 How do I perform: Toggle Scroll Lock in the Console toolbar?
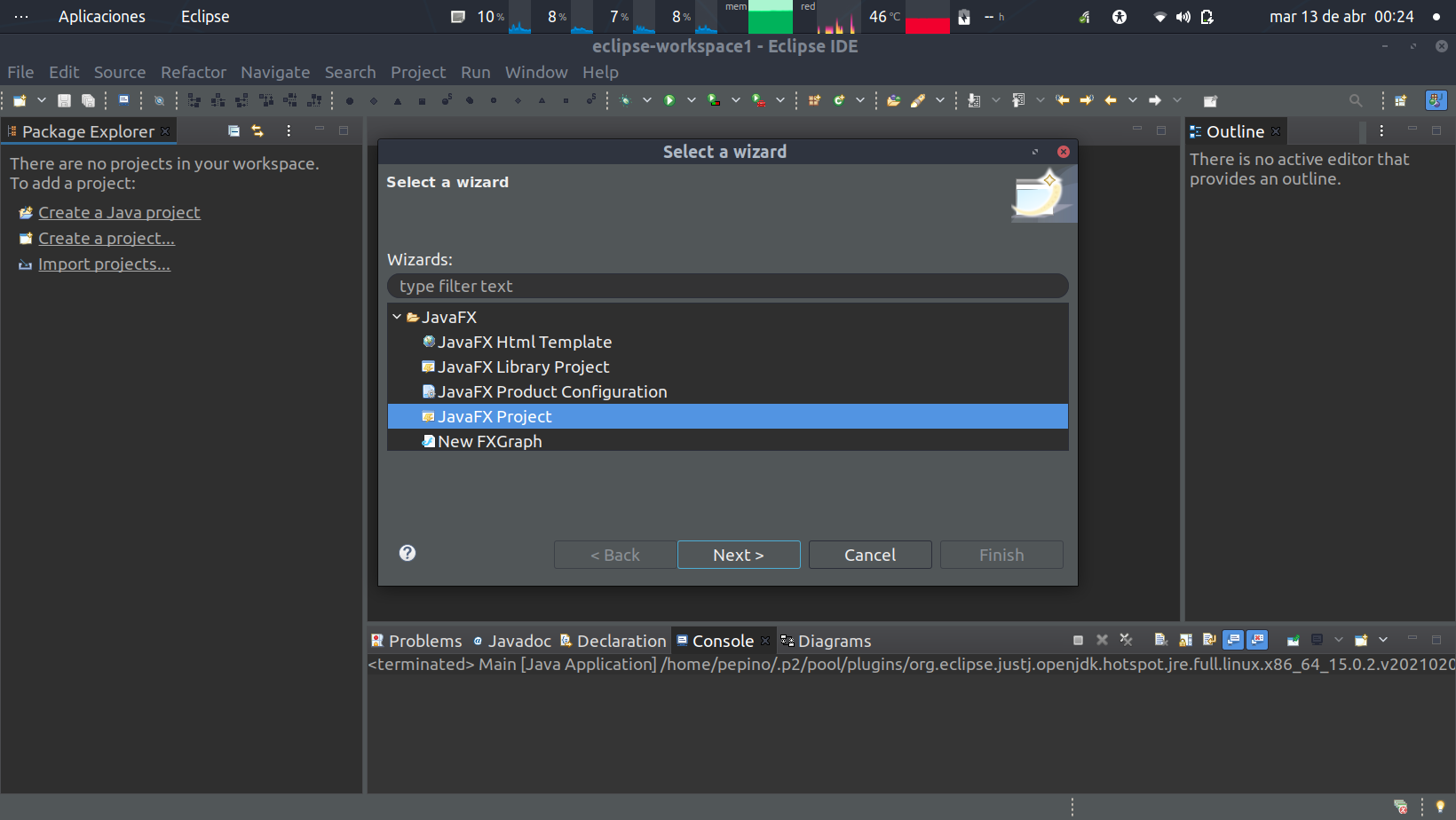[1185, 641]
